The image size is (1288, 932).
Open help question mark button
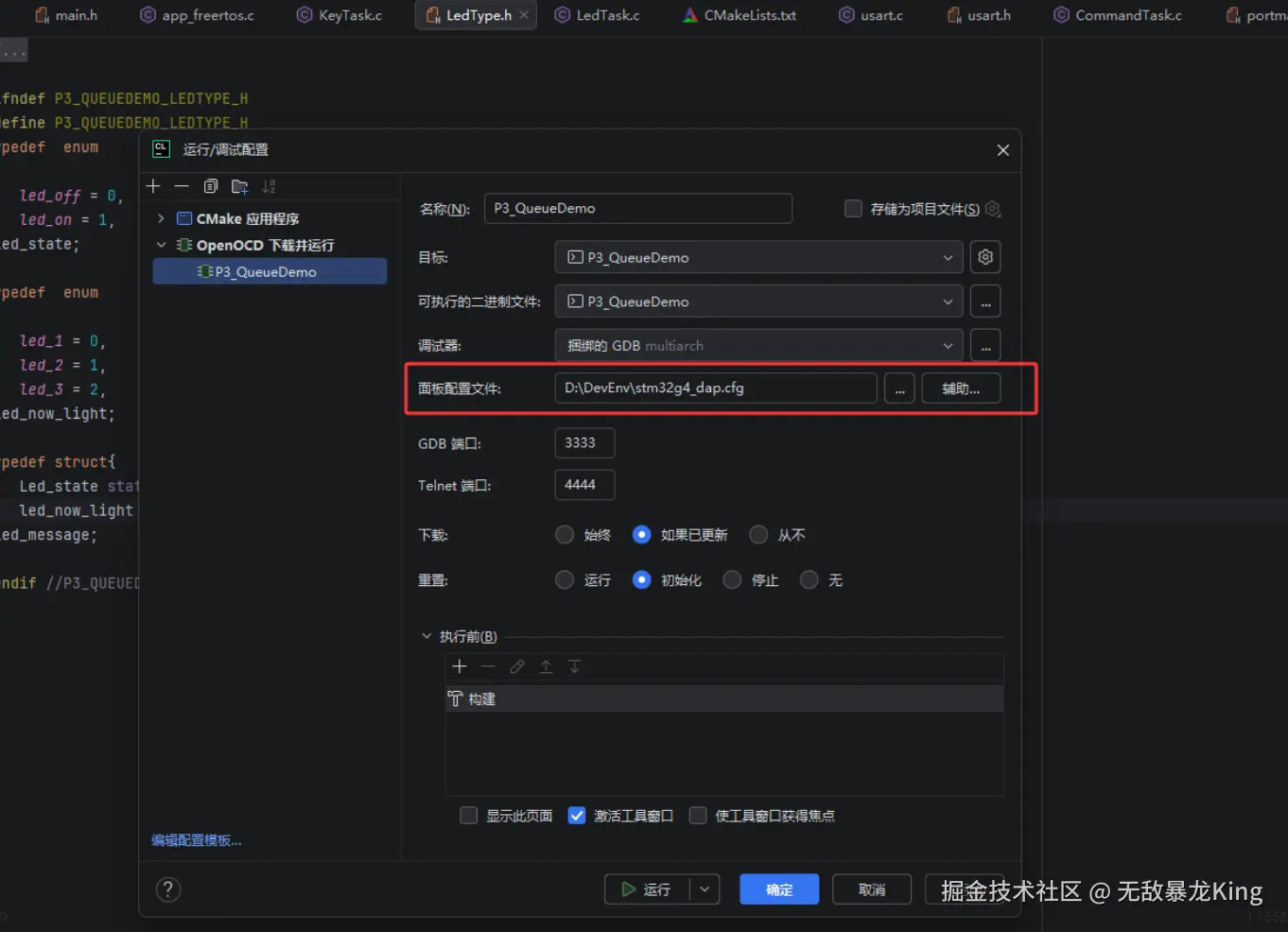[x=168, y=889]
